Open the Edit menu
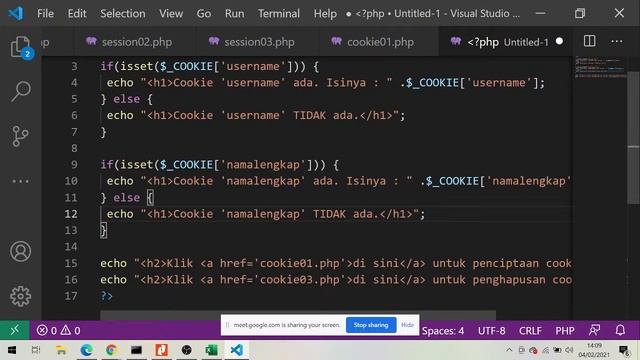This screenshot has height=360, width=640. pos(77,13)
